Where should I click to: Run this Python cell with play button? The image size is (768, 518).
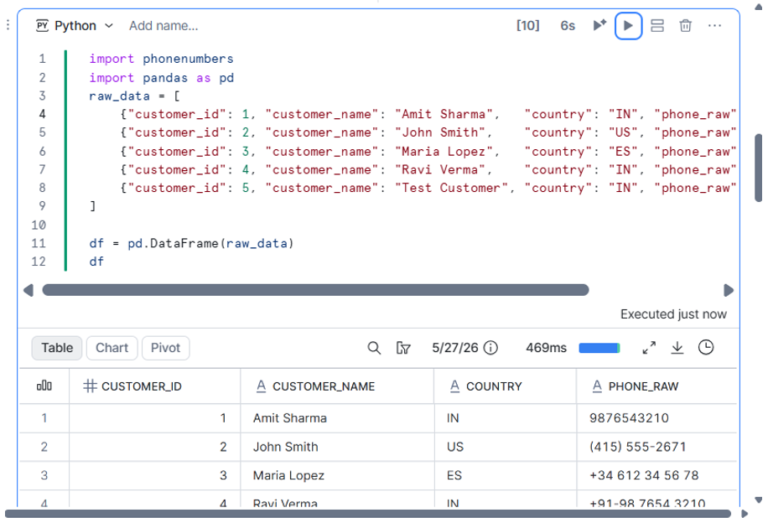(628, 26)
